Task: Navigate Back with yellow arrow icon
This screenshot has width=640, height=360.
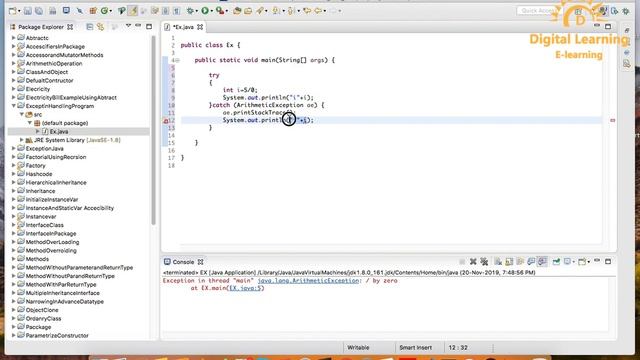Action: [x=318, y=11]
